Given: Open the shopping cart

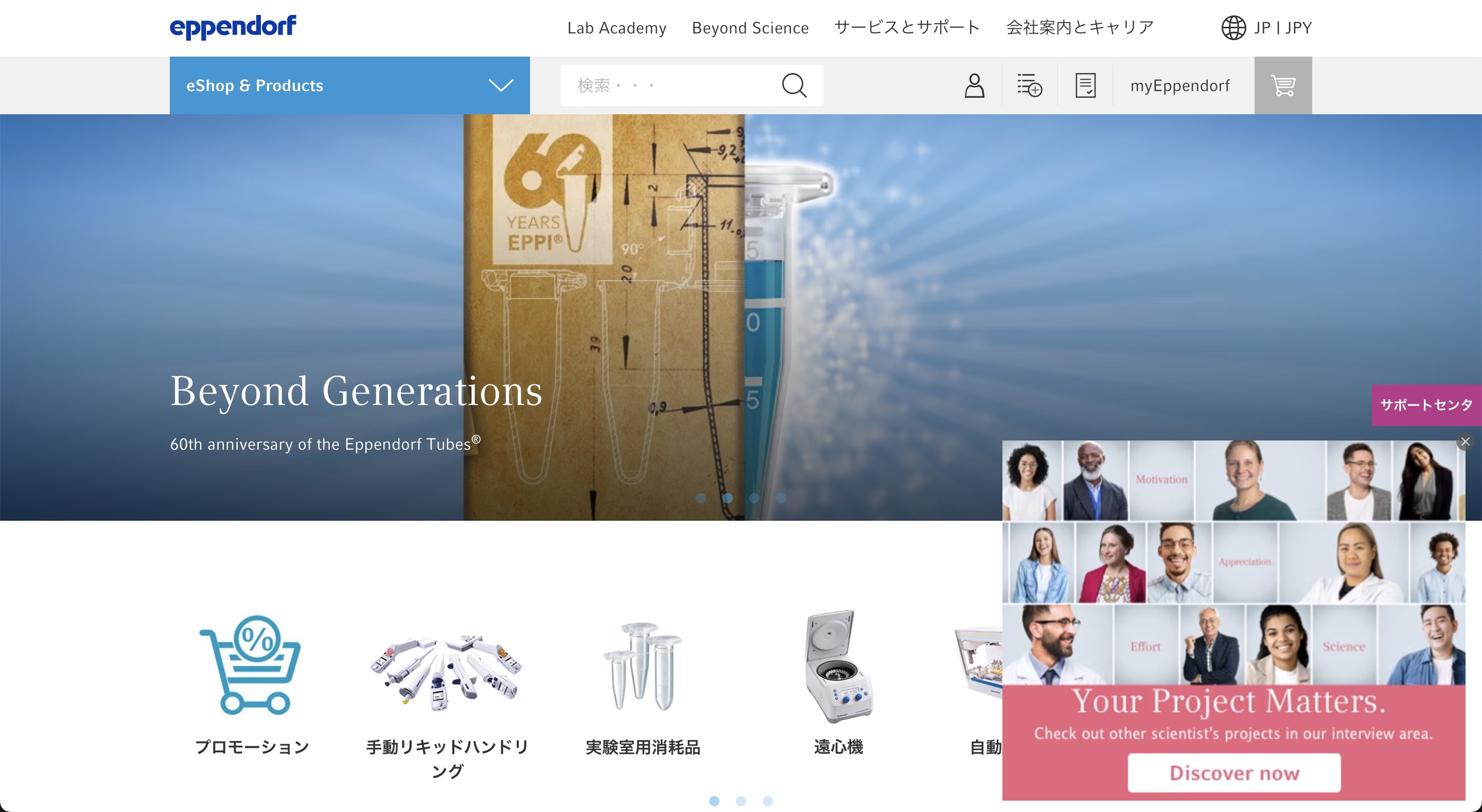Looking at the screenshot, I should (x=1282, y=85).
